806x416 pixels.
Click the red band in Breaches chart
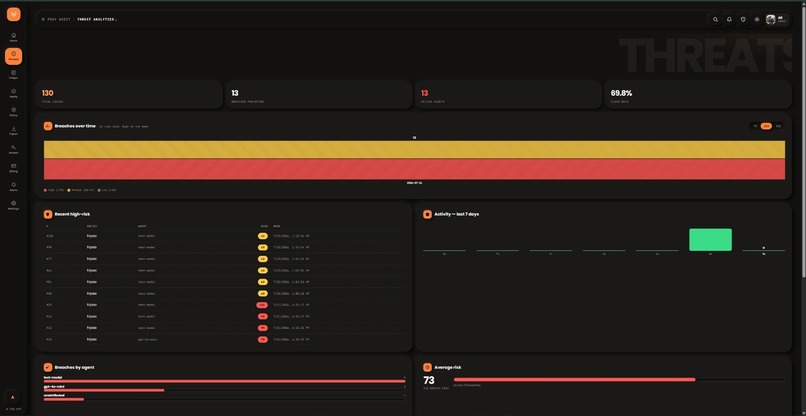(x=414, y=169)
